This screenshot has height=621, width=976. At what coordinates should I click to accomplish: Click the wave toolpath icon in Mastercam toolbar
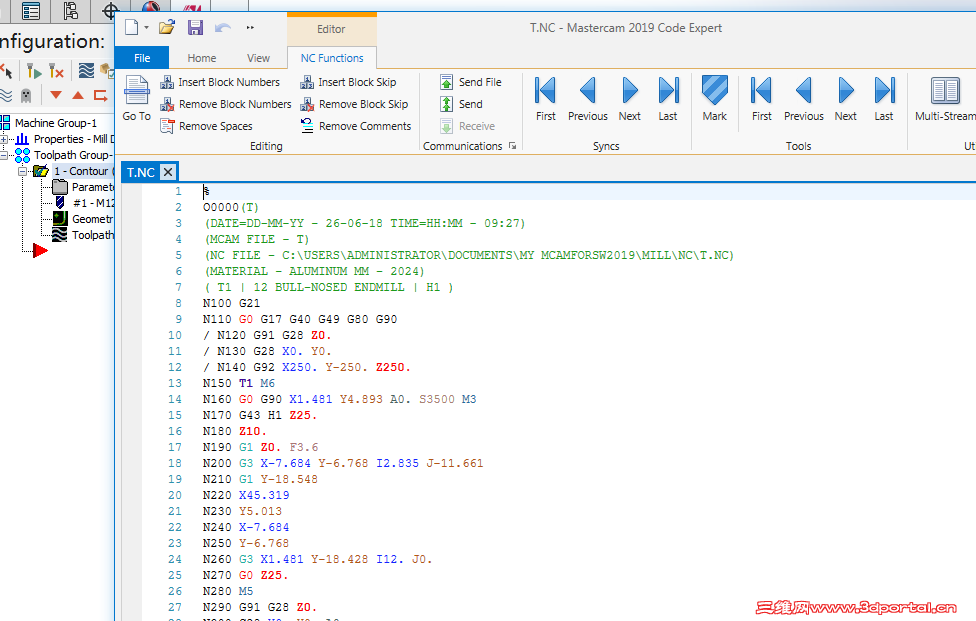87,70
